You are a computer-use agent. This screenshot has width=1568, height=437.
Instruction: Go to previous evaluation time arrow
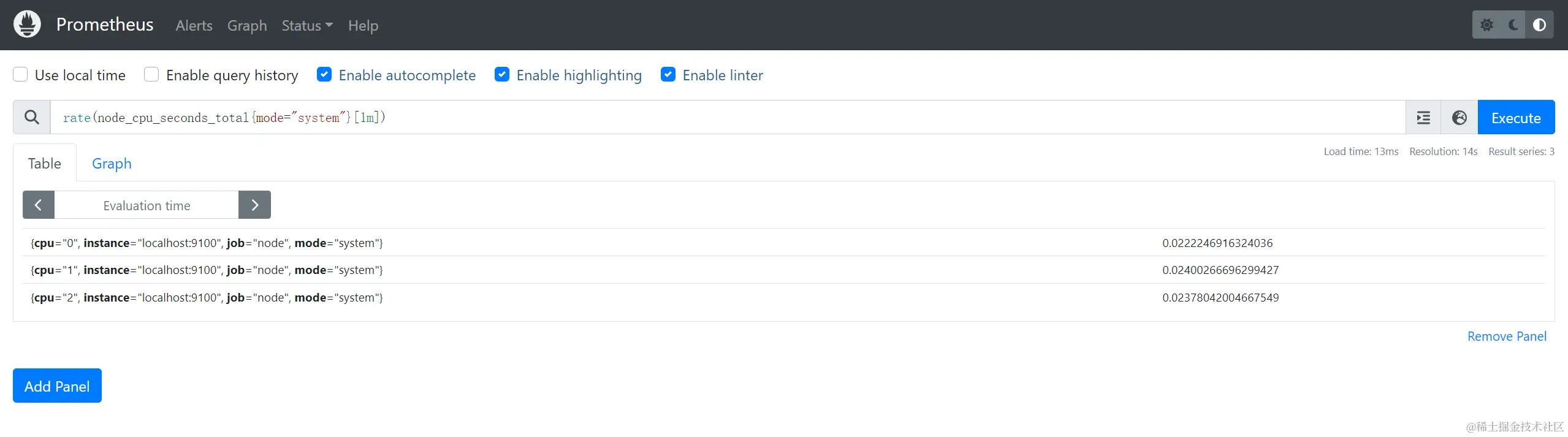coord(39,205)
